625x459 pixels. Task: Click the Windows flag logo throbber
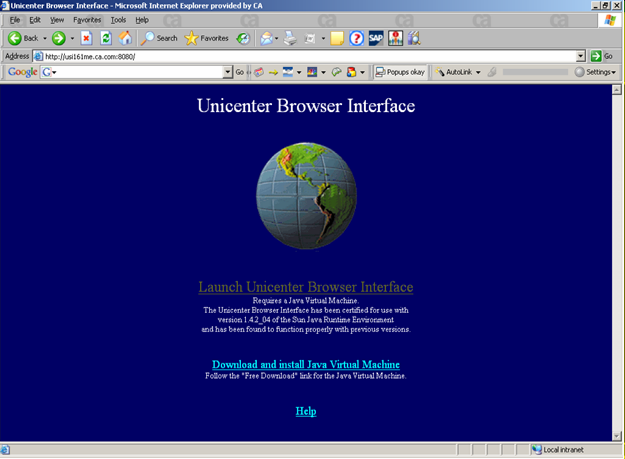point(610,20)
